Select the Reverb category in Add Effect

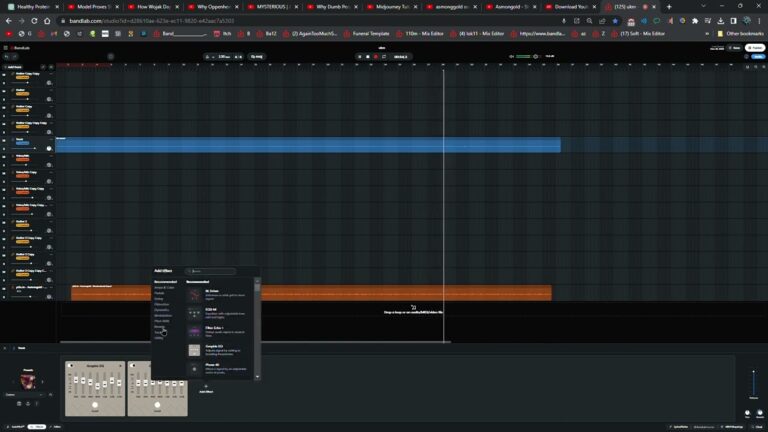point(160,327)
